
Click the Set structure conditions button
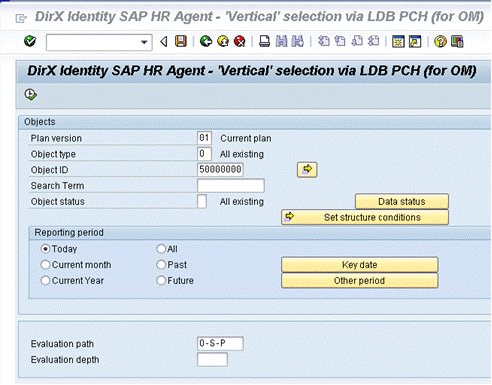365,217
